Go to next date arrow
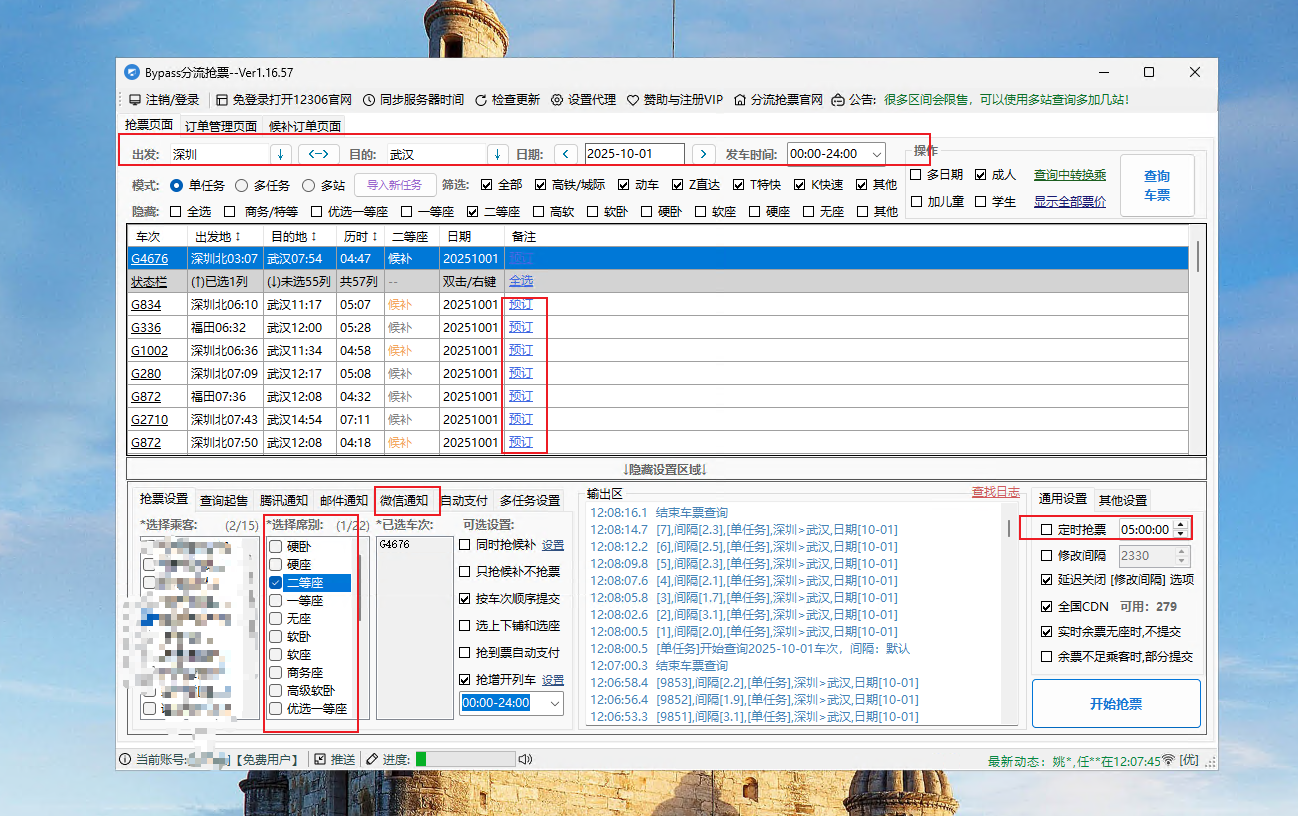 click(x=704, y=154)
